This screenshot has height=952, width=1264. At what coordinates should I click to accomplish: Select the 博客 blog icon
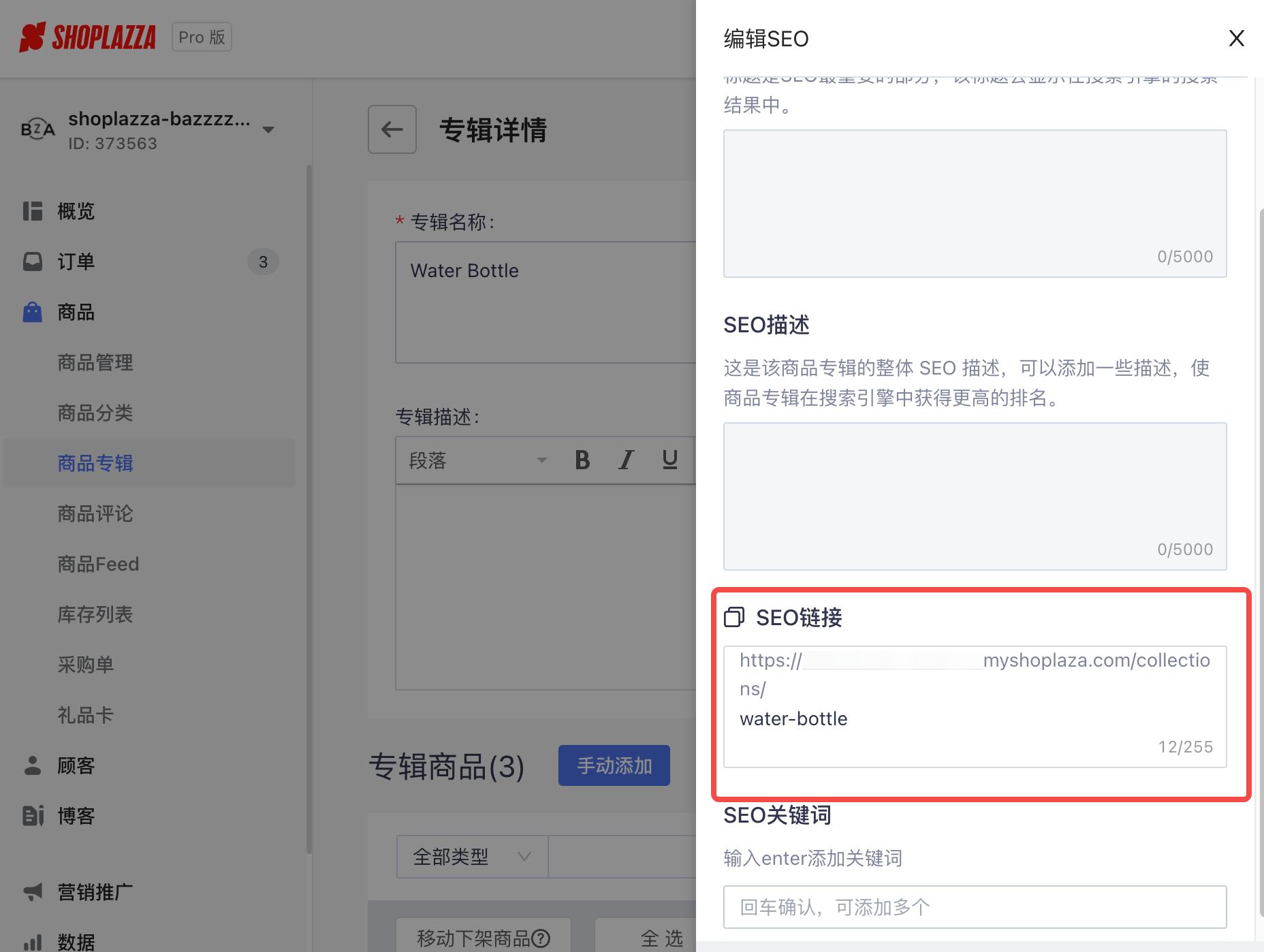click(32, 815)
